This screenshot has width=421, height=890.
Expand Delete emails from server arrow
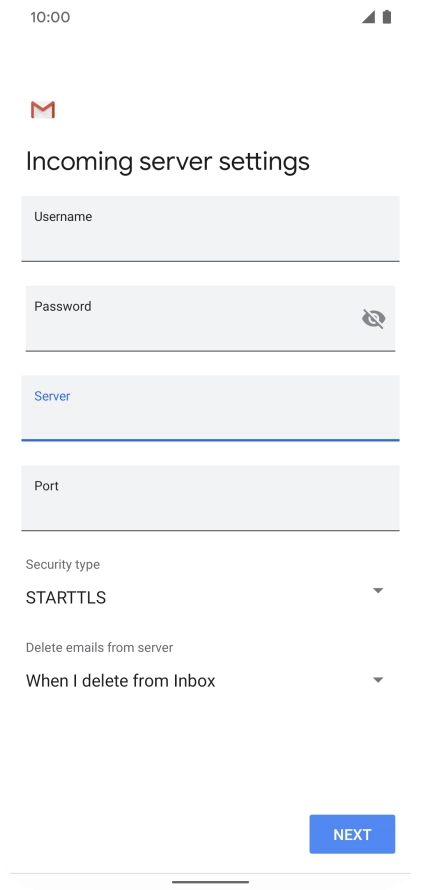[378, 680]
